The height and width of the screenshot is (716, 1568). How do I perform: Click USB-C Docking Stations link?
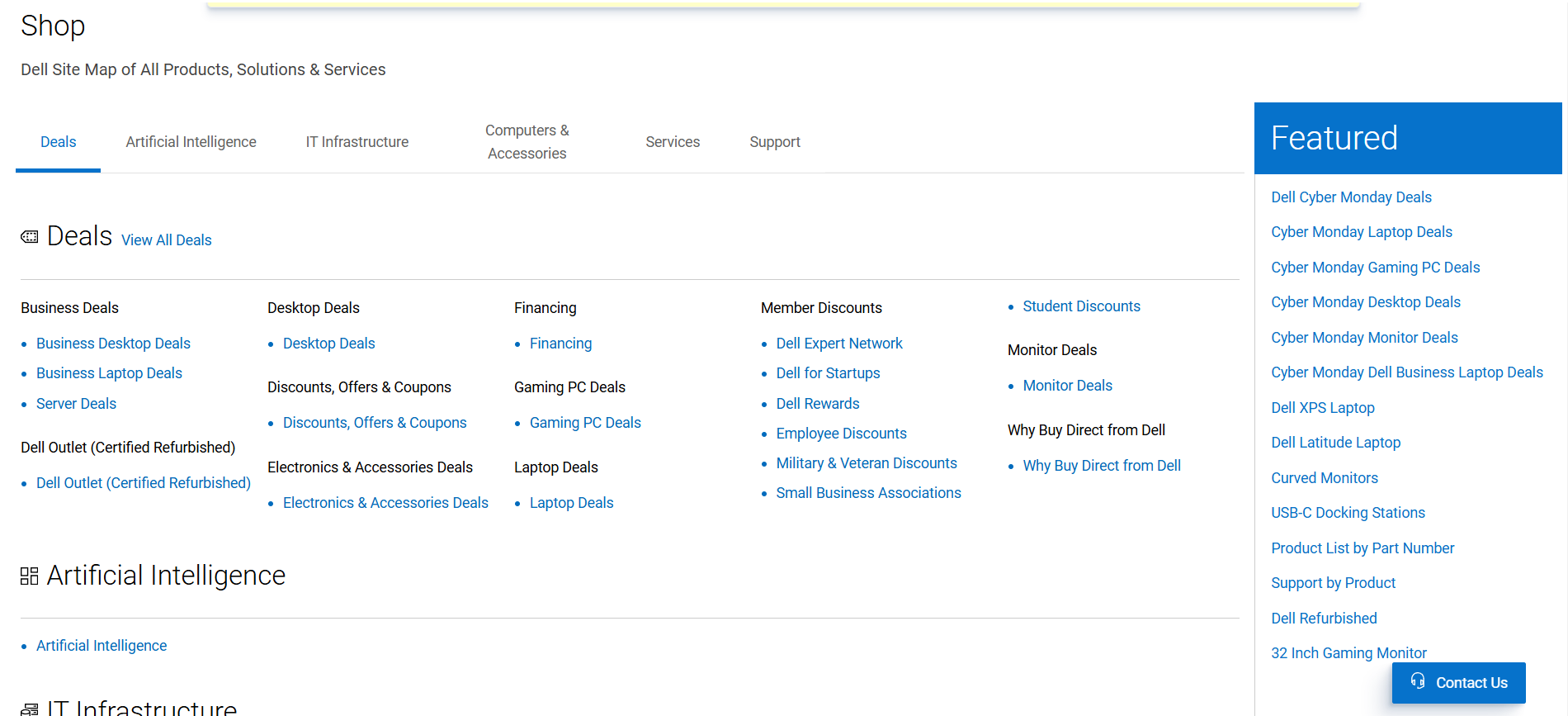(x=1348, y=513)
